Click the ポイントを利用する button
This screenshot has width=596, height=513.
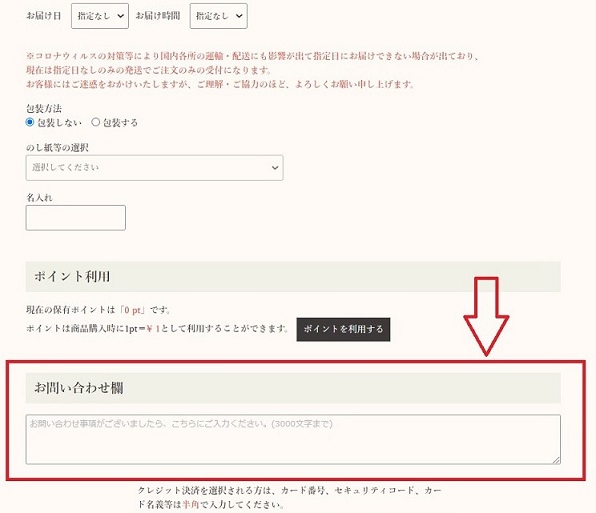(343, 329)
